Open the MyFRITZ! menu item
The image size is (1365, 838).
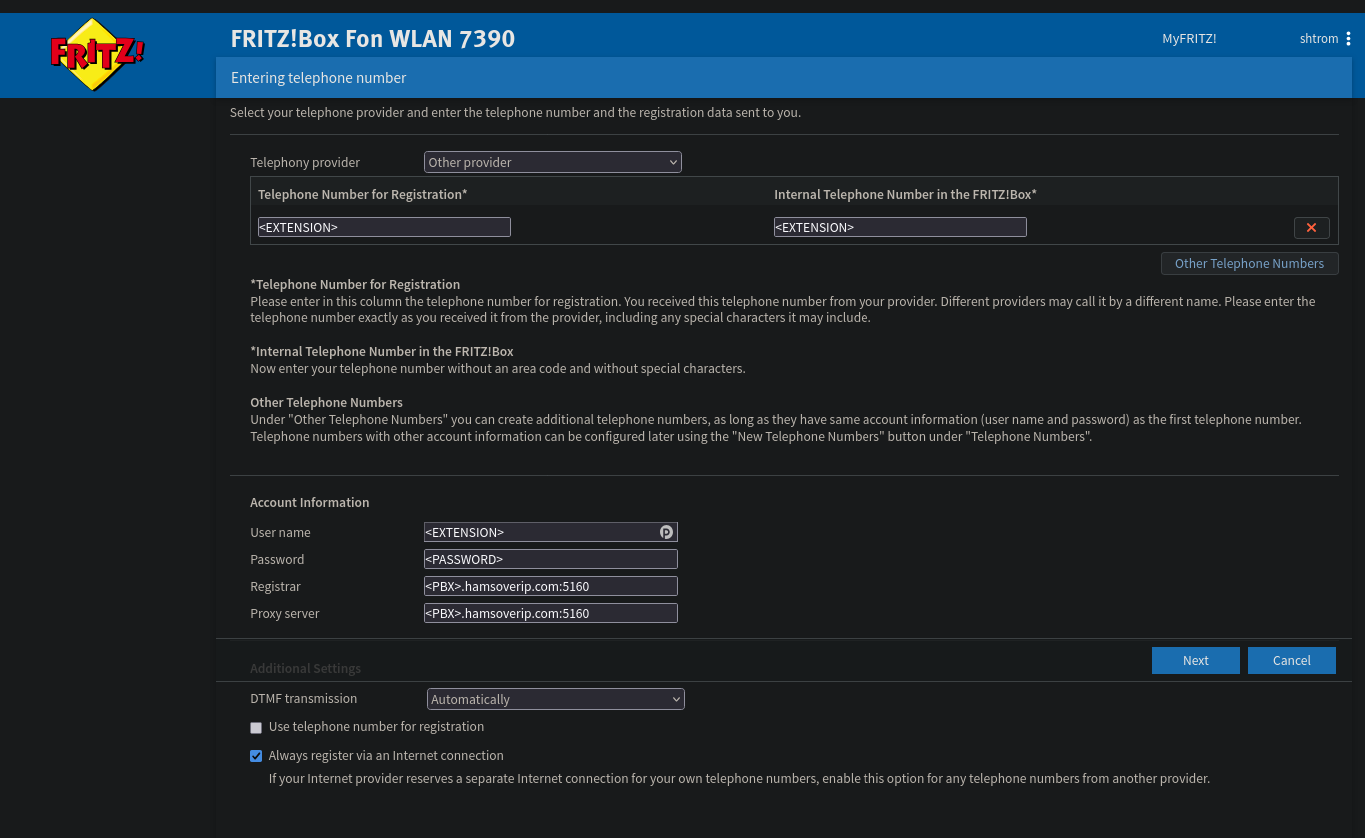[1189, 39]
